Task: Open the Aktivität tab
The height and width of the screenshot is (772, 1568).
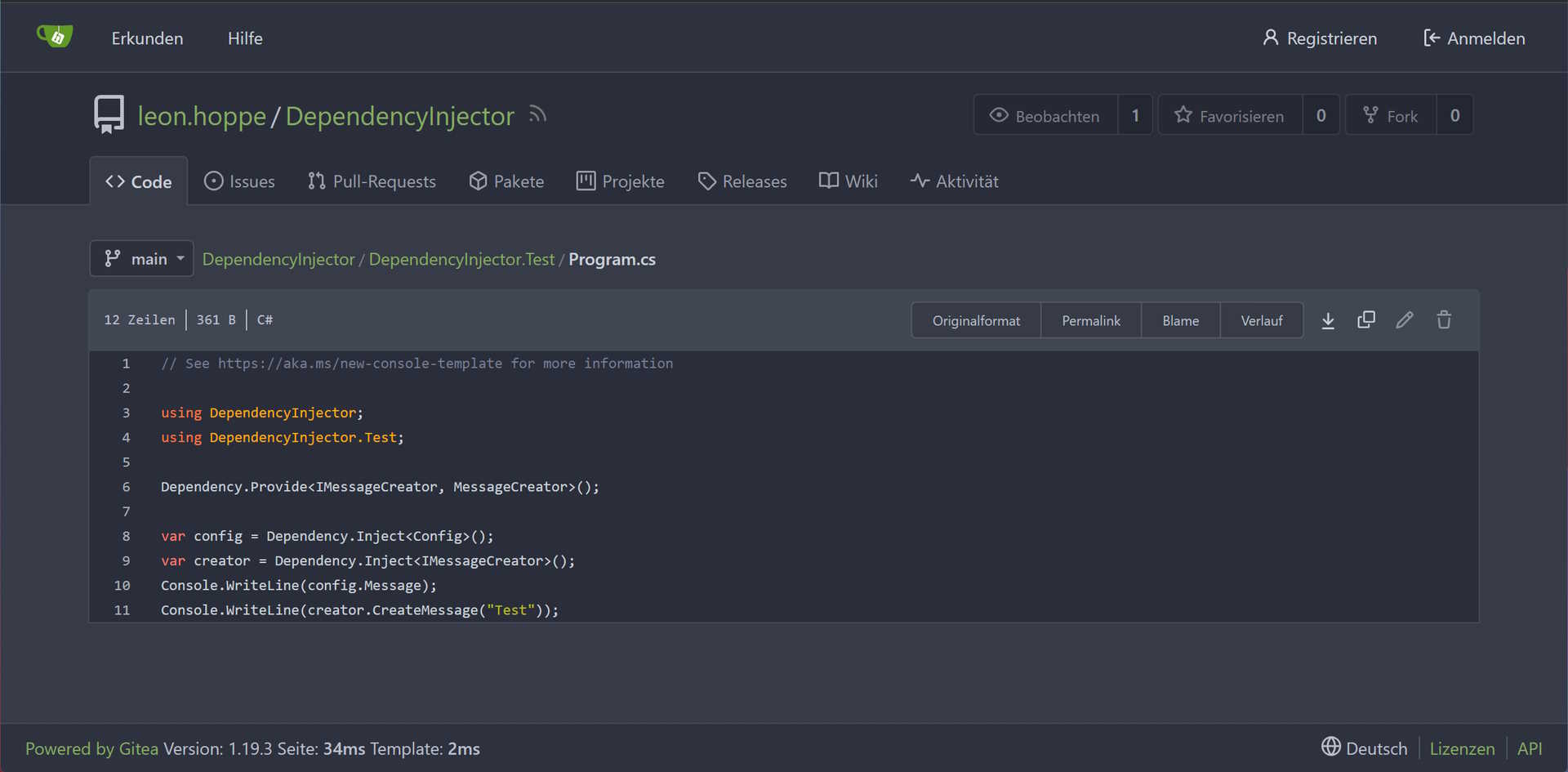Action: pos(955,181)
